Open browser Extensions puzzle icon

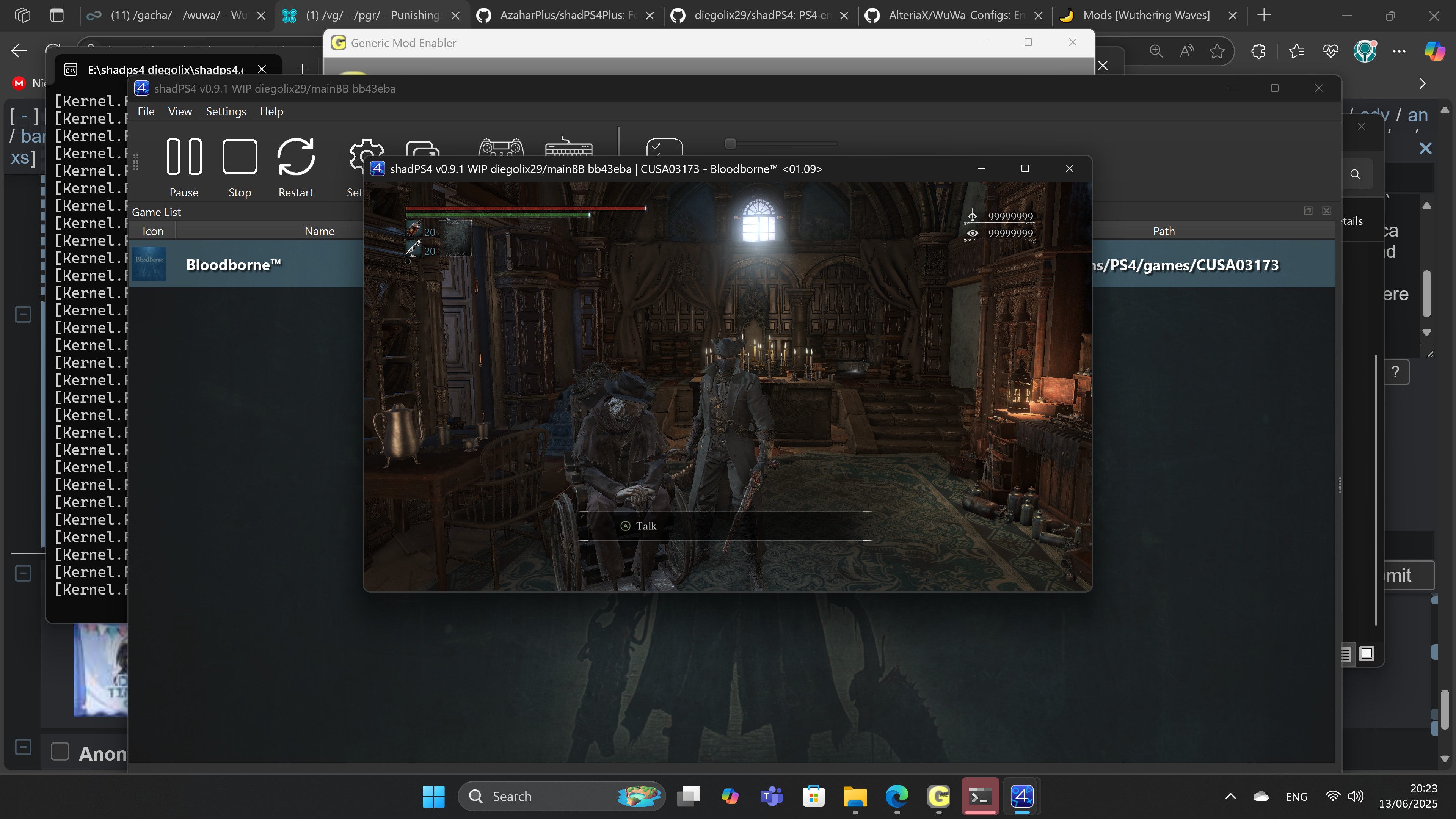click(1258, 52)
